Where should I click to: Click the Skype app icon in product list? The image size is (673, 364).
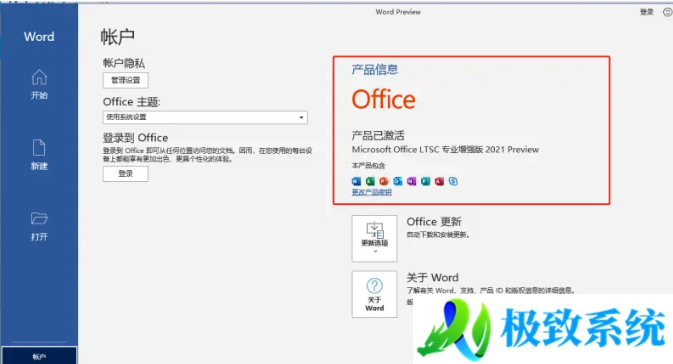pyautogui.click(x=453, y=182)
